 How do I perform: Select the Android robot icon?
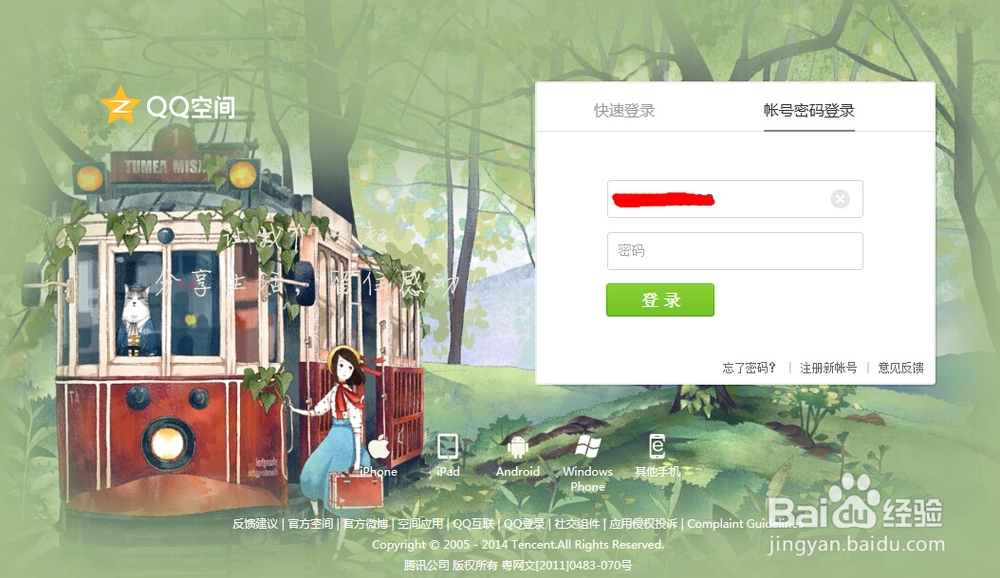(x=517, y=447)
